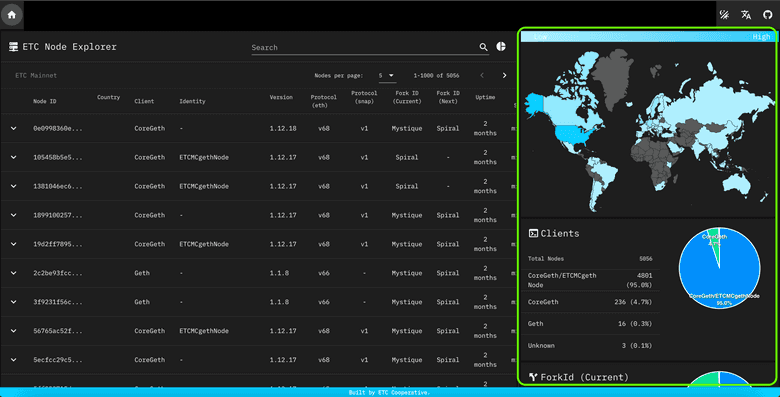Expand the 0e0998360e node row

click(x=13, y=128)
